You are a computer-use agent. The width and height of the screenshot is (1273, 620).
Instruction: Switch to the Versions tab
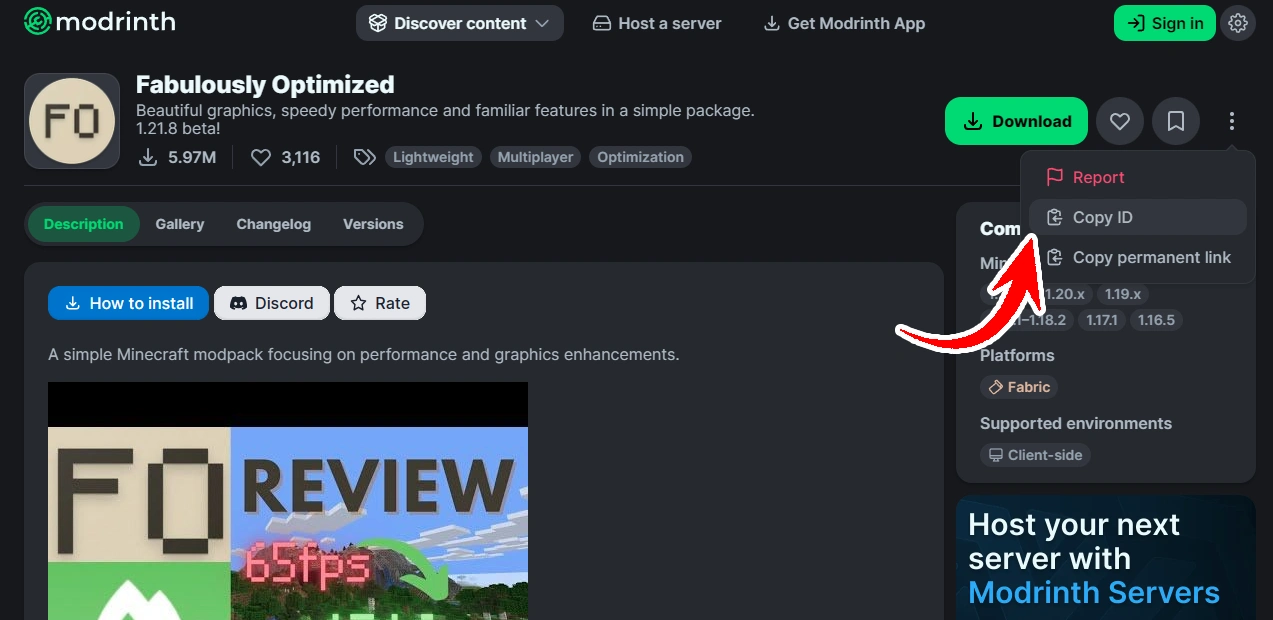(373, 224)
